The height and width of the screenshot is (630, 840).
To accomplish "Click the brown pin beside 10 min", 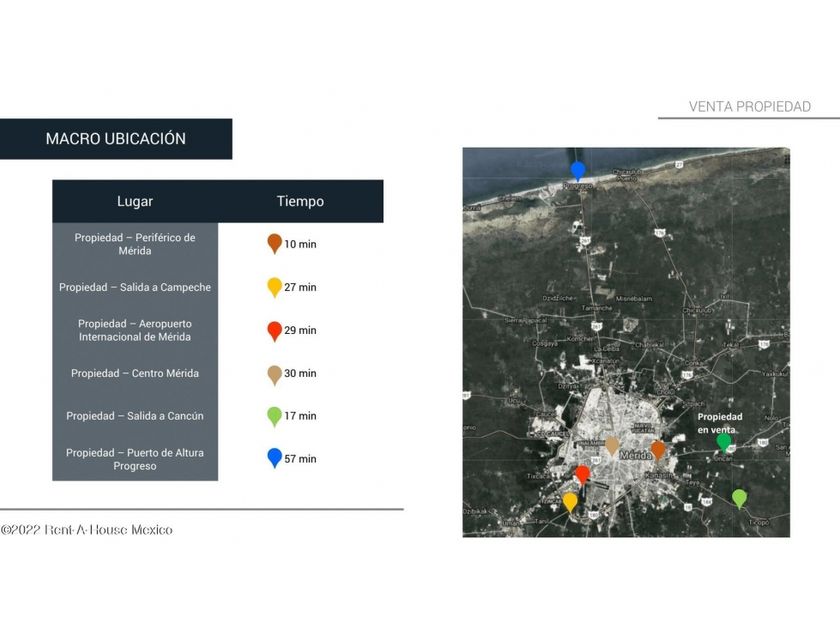I will coord(275,243).
